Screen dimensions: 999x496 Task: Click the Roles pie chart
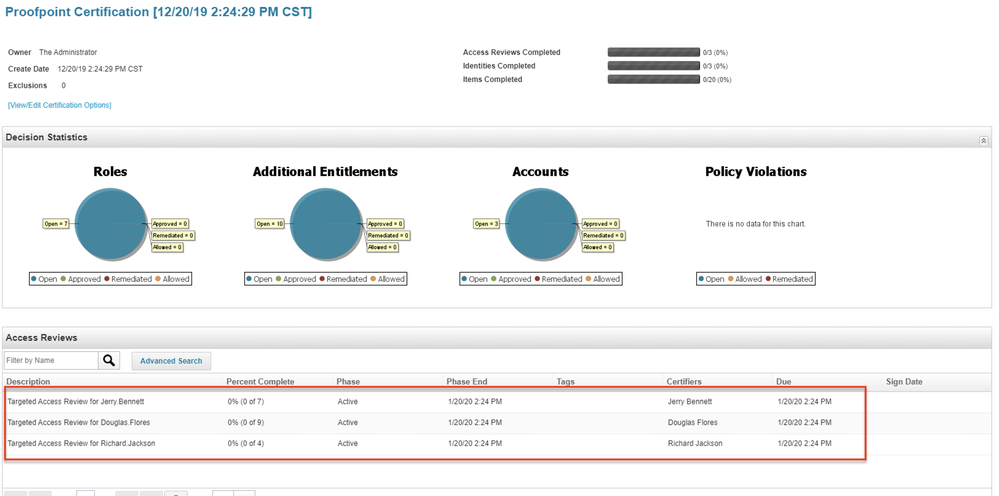[110, 223]
